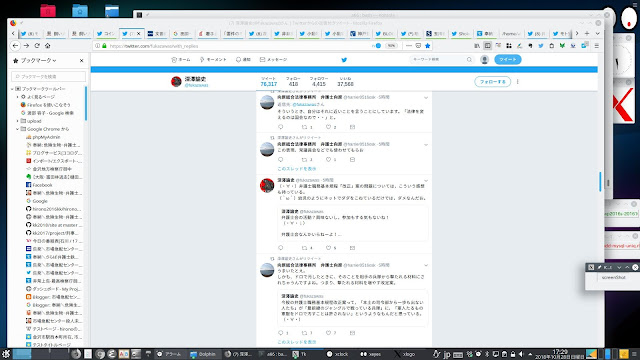
Task: View the following count 418
Action: pyautogui.click(x=293, y=82)
